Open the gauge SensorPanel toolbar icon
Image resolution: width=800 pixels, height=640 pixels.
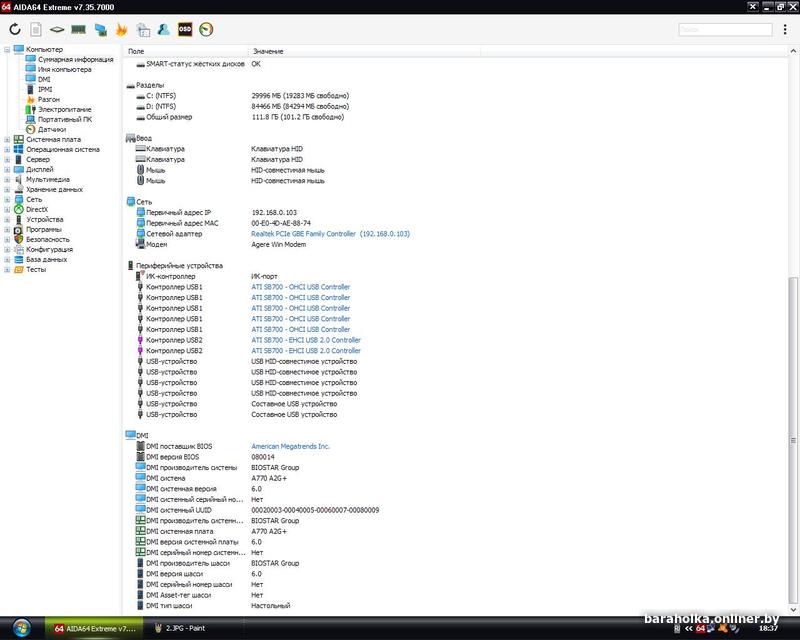pyautogui.click(x=206, y=30)
